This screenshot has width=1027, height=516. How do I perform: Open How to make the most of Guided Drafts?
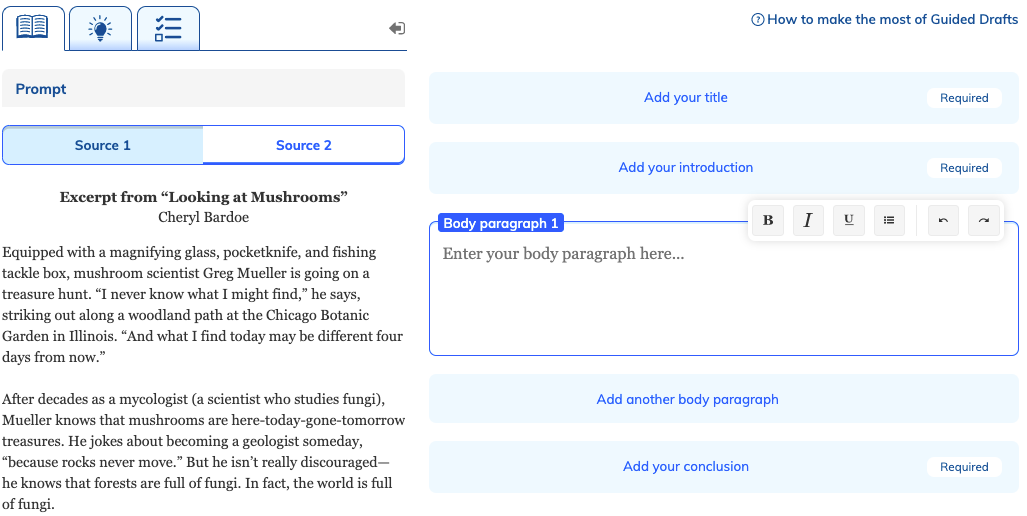892,20
